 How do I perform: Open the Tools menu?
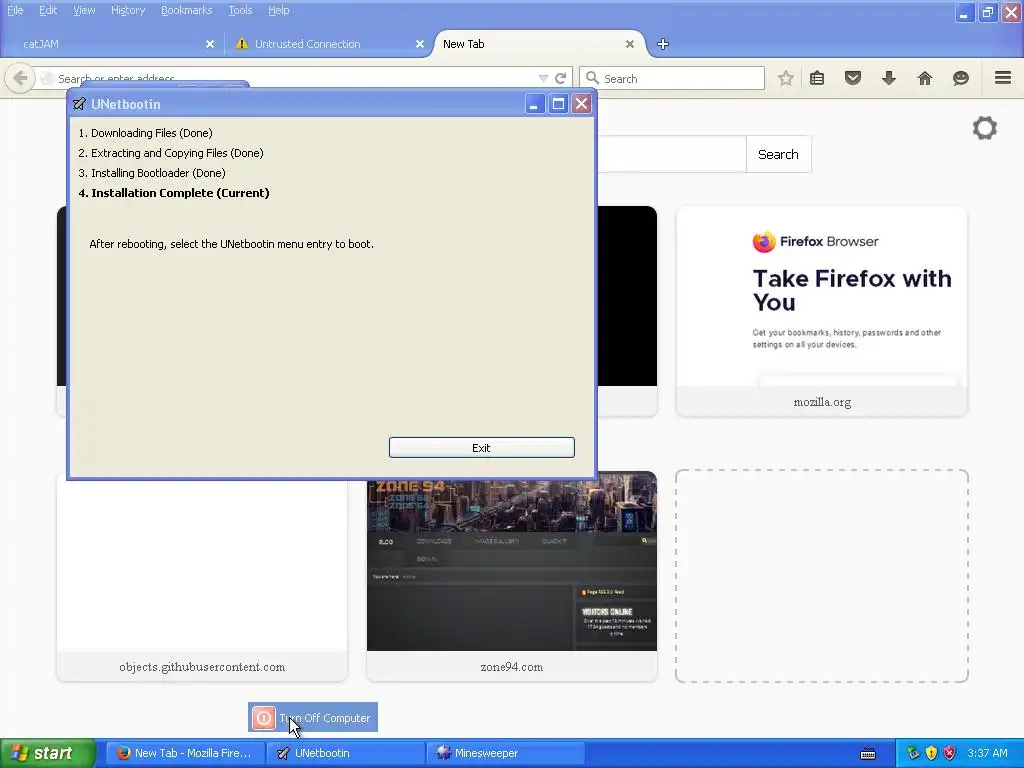coord(240,10)
